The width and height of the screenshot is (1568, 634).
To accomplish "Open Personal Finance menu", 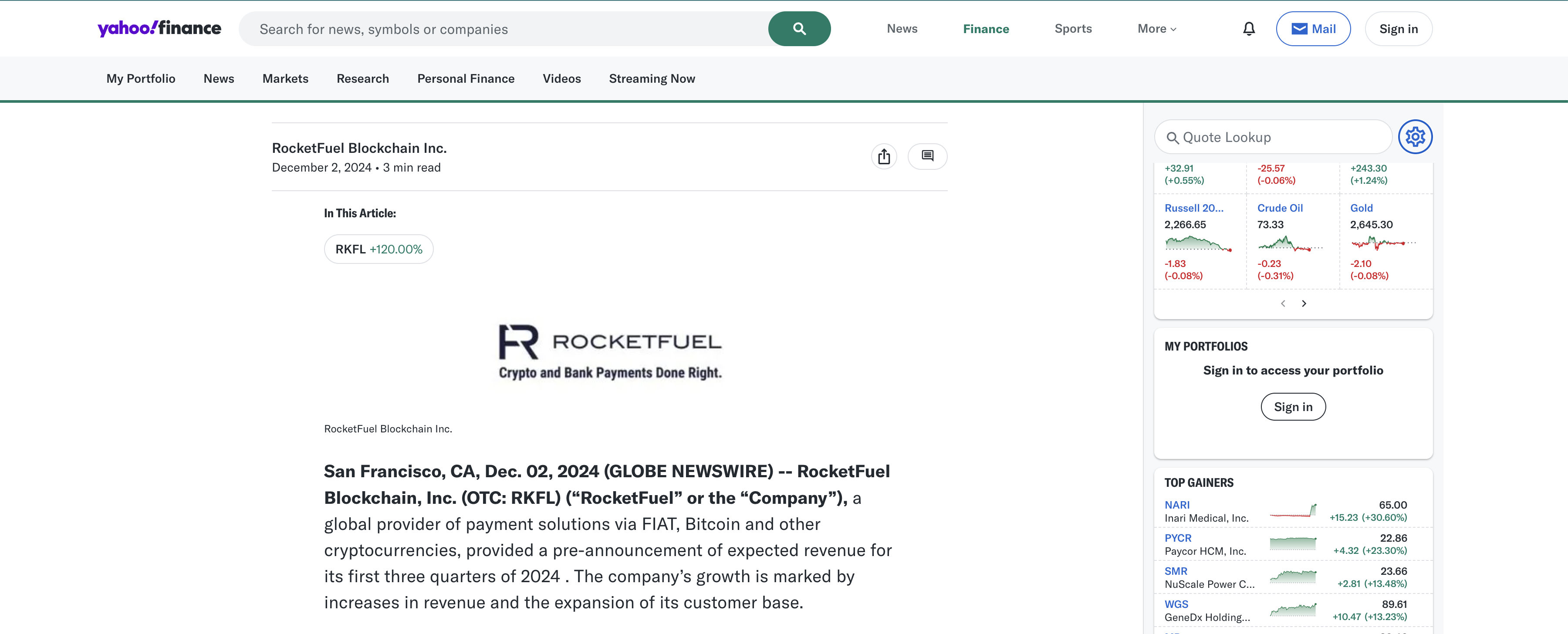I will (466, 78).
